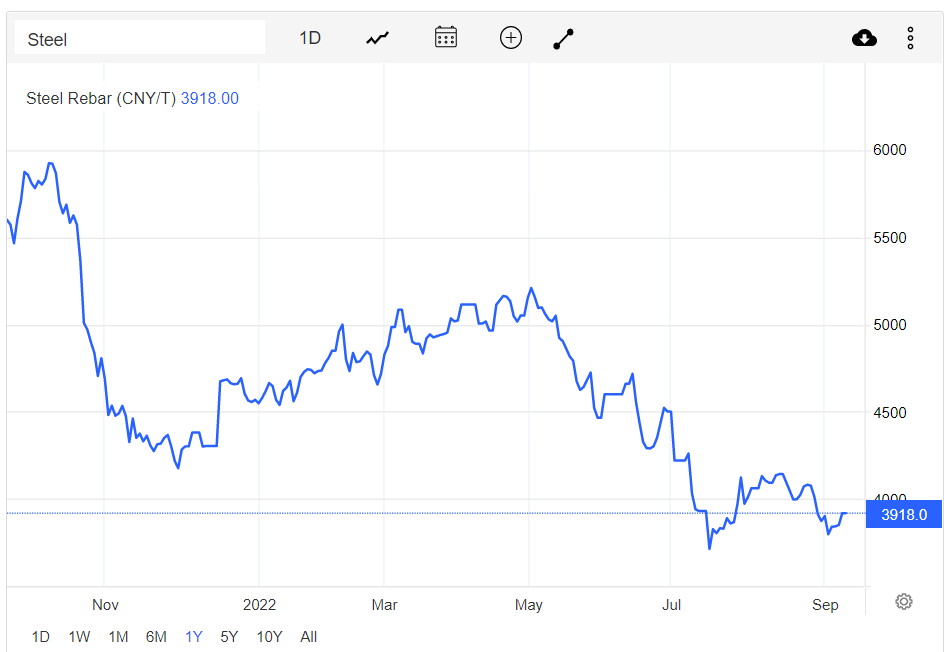Open the calendar date range picker

(x=445, y=38)
